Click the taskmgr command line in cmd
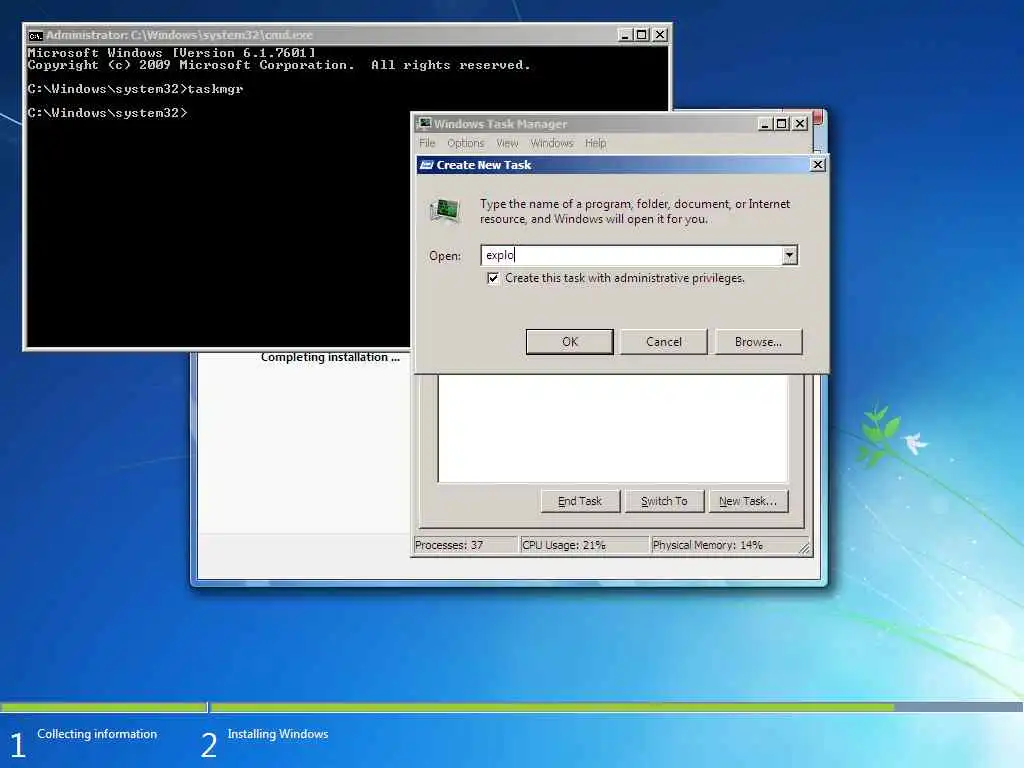This screenshot has width=1024, height=768. click(x=135, y=89)
